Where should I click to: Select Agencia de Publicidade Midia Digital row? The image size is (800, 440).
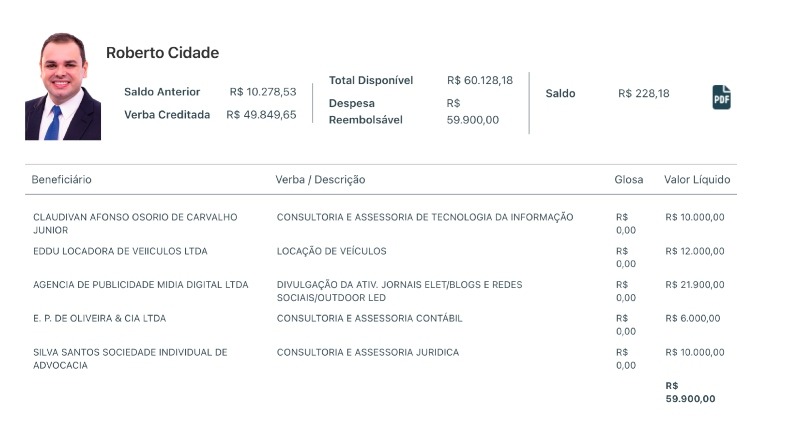click(140, 285)
